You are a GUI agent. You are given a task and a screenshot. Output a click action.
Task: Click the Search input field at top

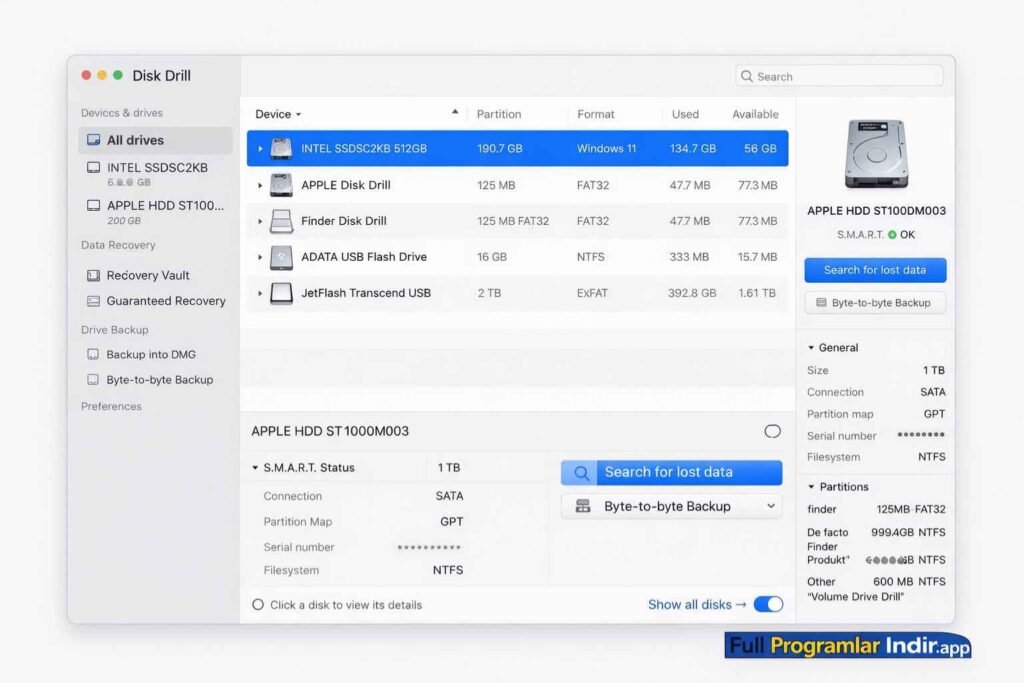click(845, 77)
